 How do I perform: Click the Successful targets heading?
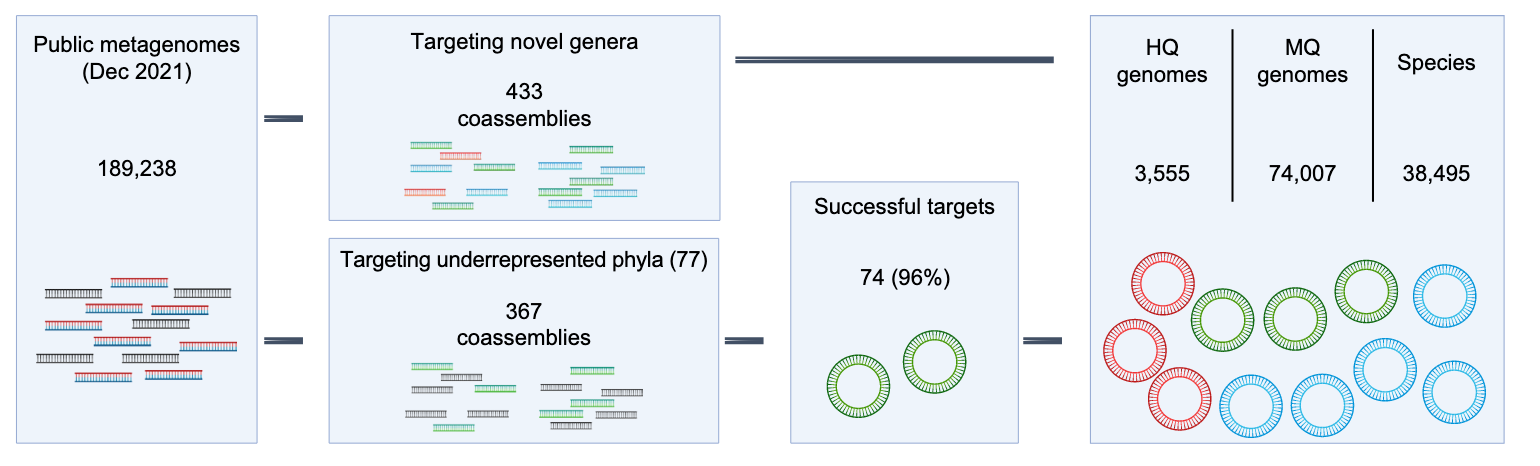tap(904, 207)
